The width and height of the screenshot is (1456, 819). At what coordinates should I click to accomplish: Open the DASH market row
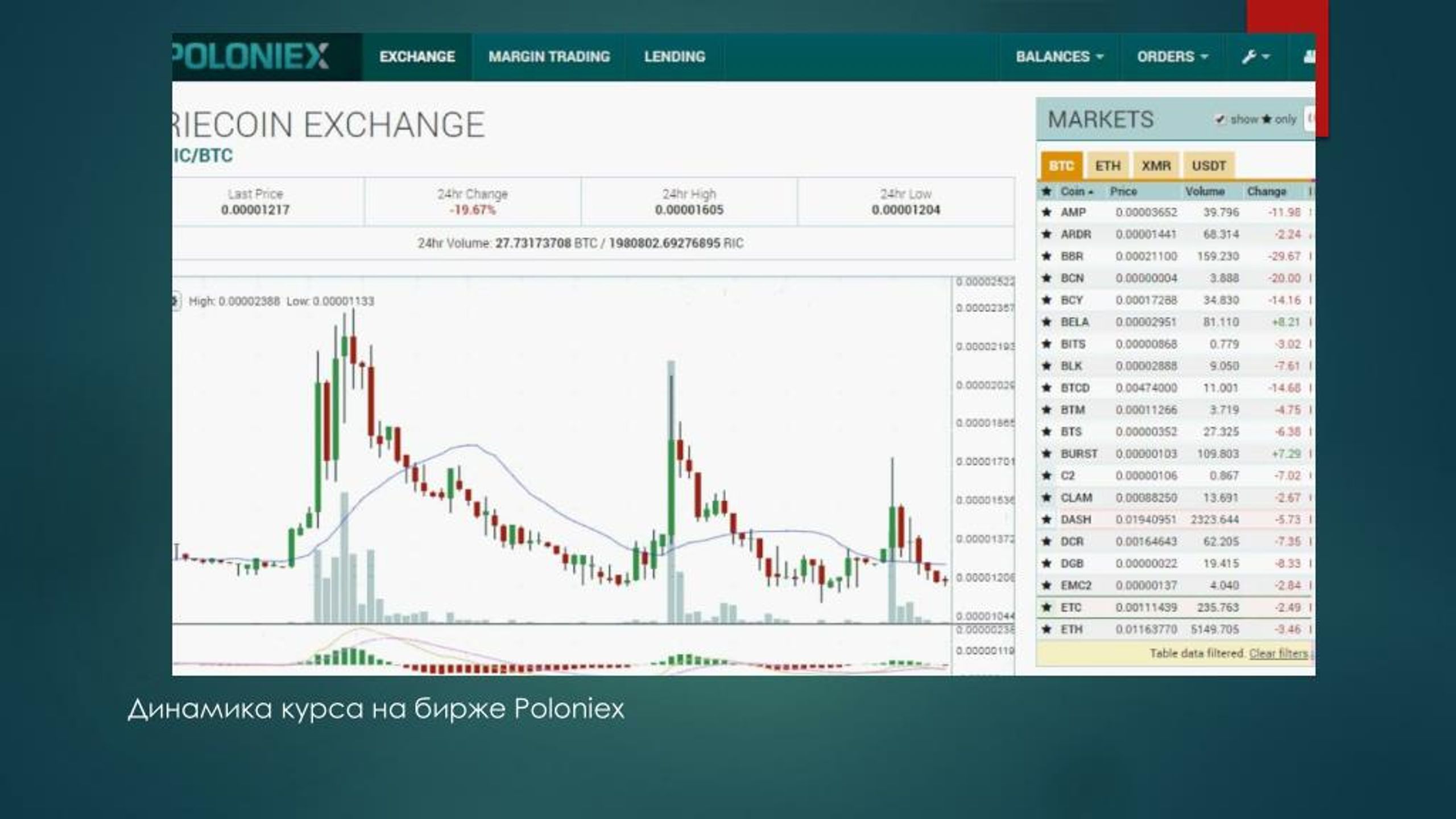pos(1175,519)
